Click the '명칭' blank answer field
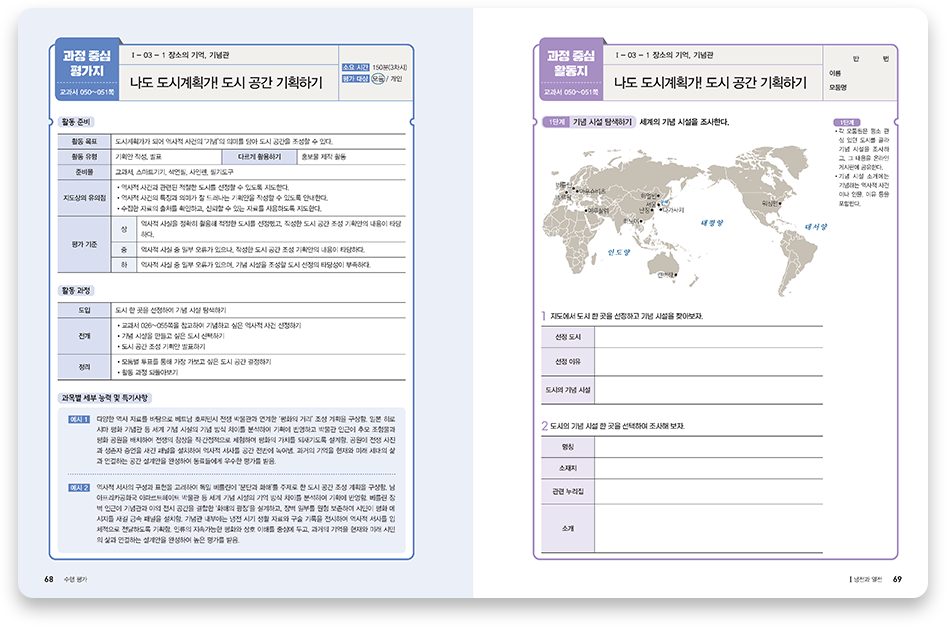The height and width of the screenshot is (626, 946). pyautogui.click(x=708, y=447)
